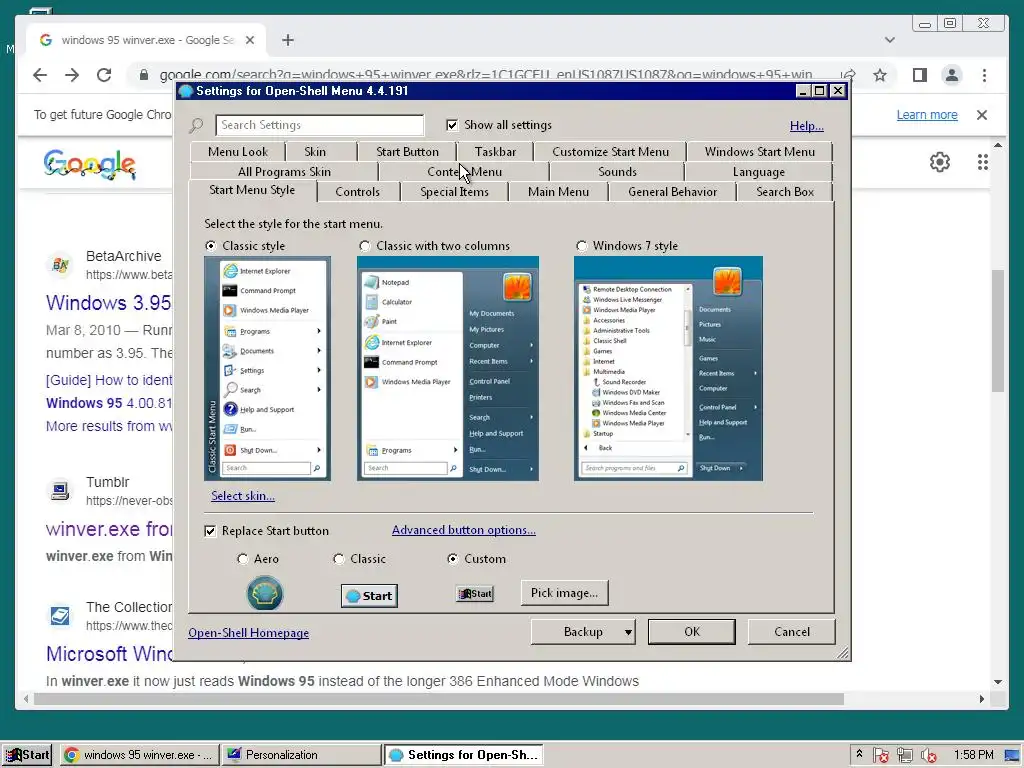The height and width of the screenshot is (768, 1024).
Task: Click the Action Center flag tray icon
Action: (880, 756)
